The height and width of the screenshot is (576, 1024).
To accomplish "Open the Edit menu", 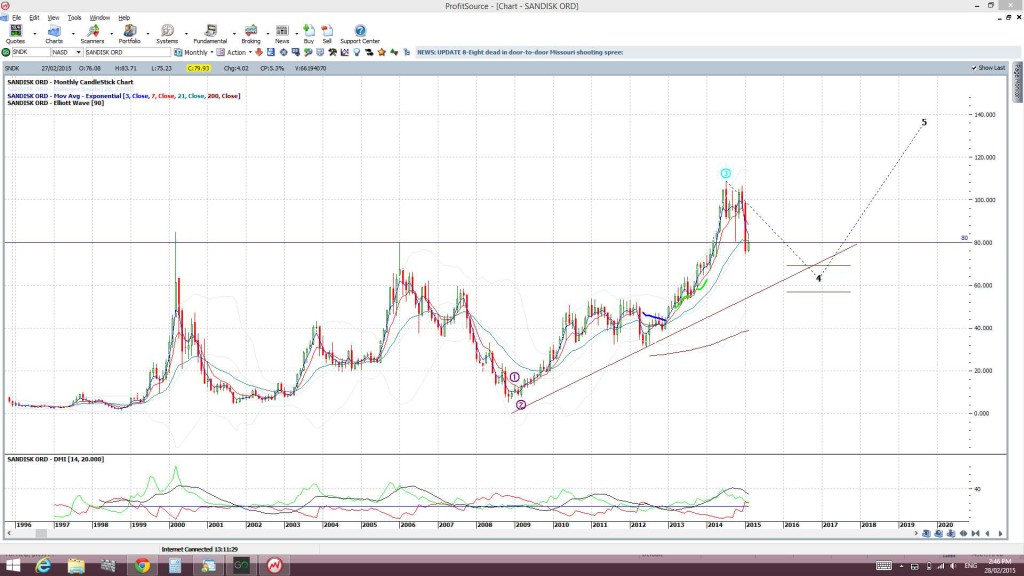I will point(34,18).
